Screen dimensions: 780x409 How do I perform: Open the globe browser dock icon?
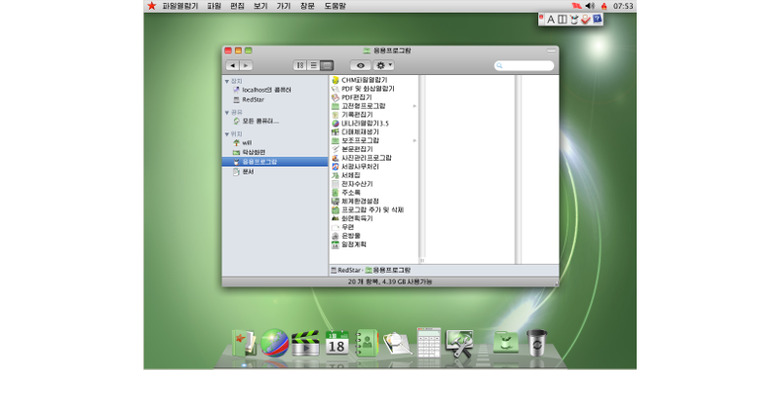tap(275, 343)
